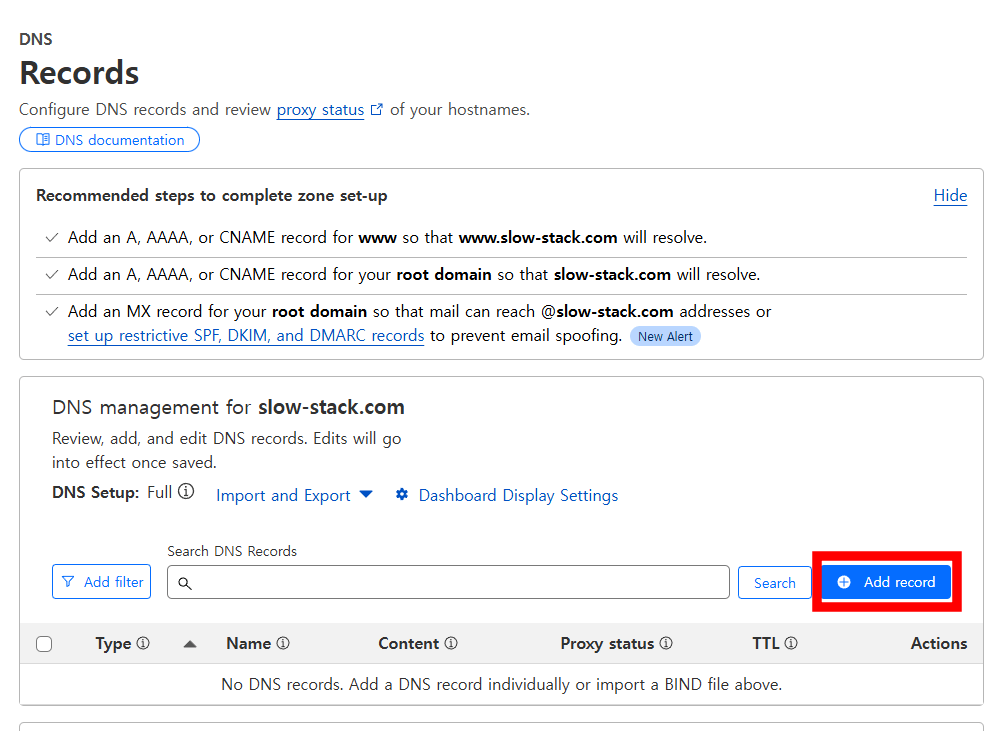Click the 'DNS management for slow-stack.com' heading
This screenshot has width=1004, height=731.
click(228, 407)
